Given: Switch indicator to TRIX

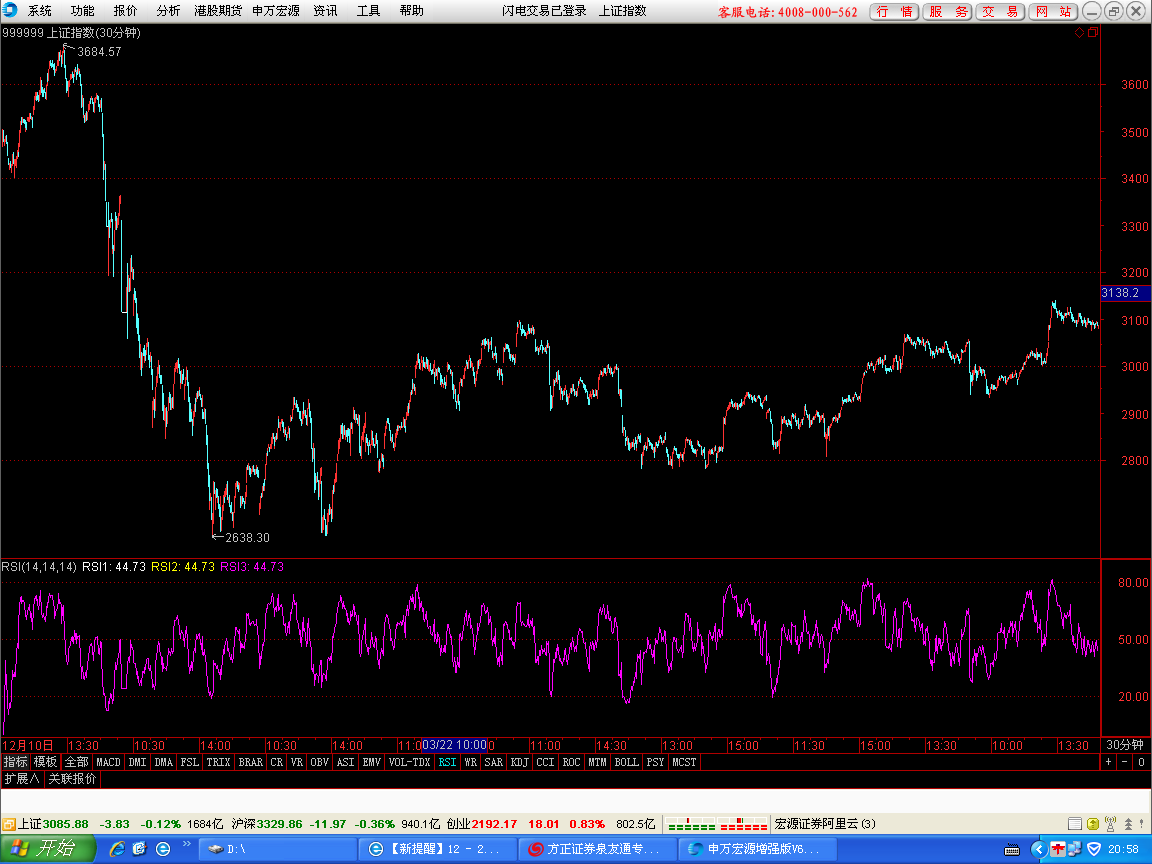Looking at the screenshot, I should [218, 762].
